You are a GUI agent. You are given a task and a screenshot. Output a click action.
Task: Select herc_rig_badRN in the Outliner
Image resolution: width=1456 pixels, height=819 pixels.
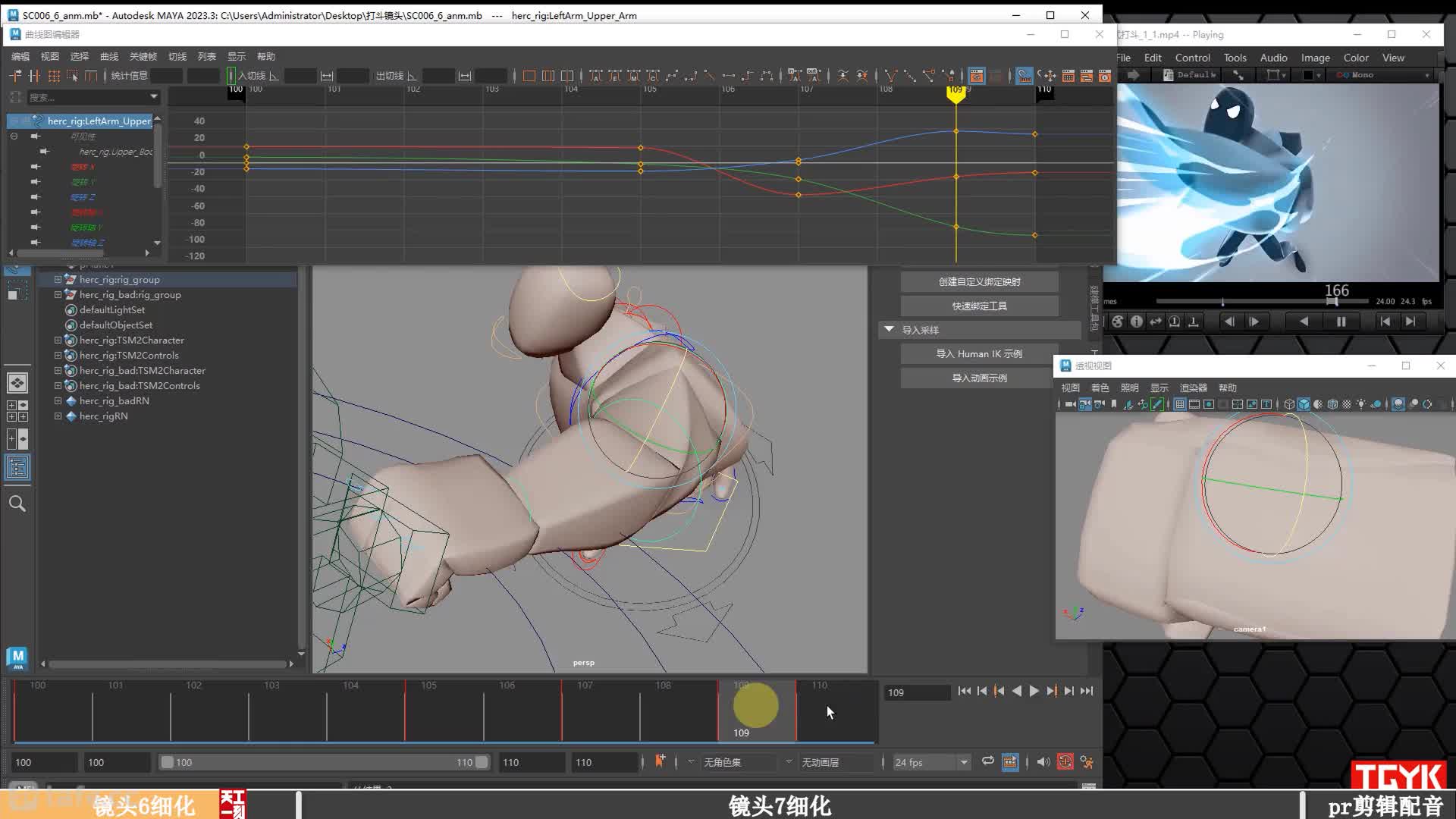(114, 401)
